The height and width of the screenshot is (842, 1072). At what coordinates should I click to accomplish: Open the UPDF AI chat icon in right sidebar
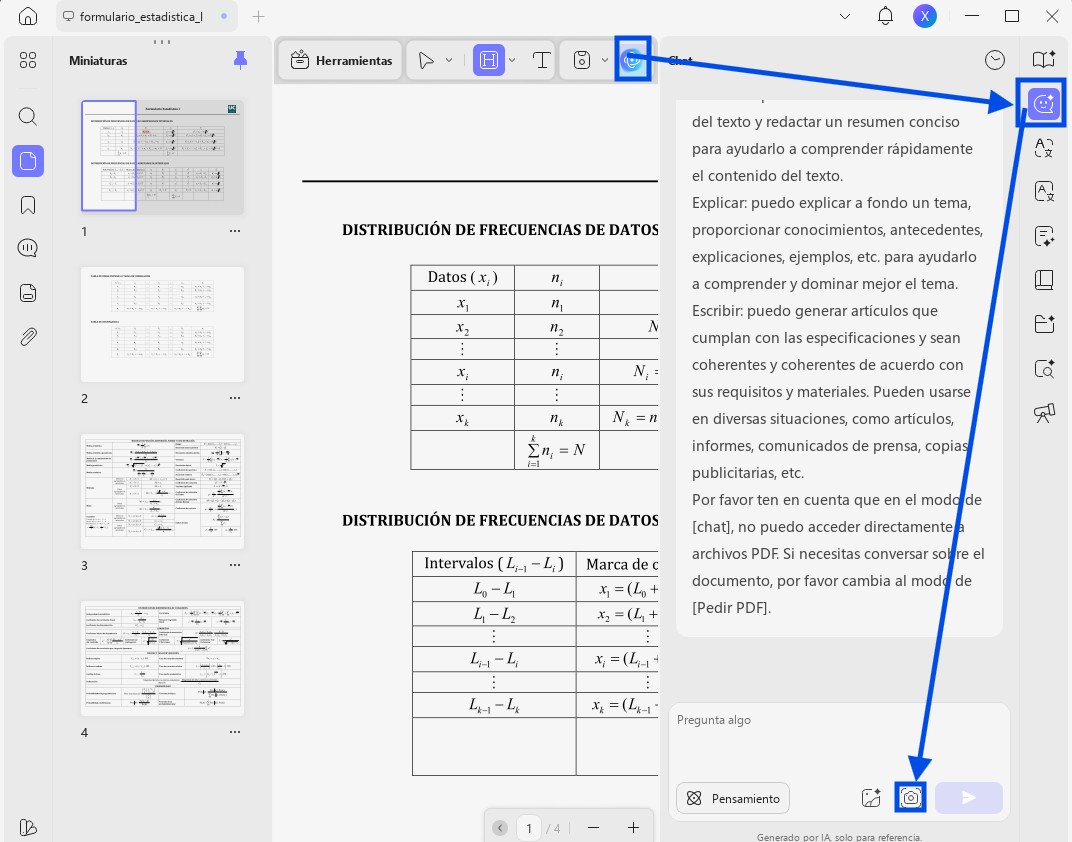pos(1043,104)
